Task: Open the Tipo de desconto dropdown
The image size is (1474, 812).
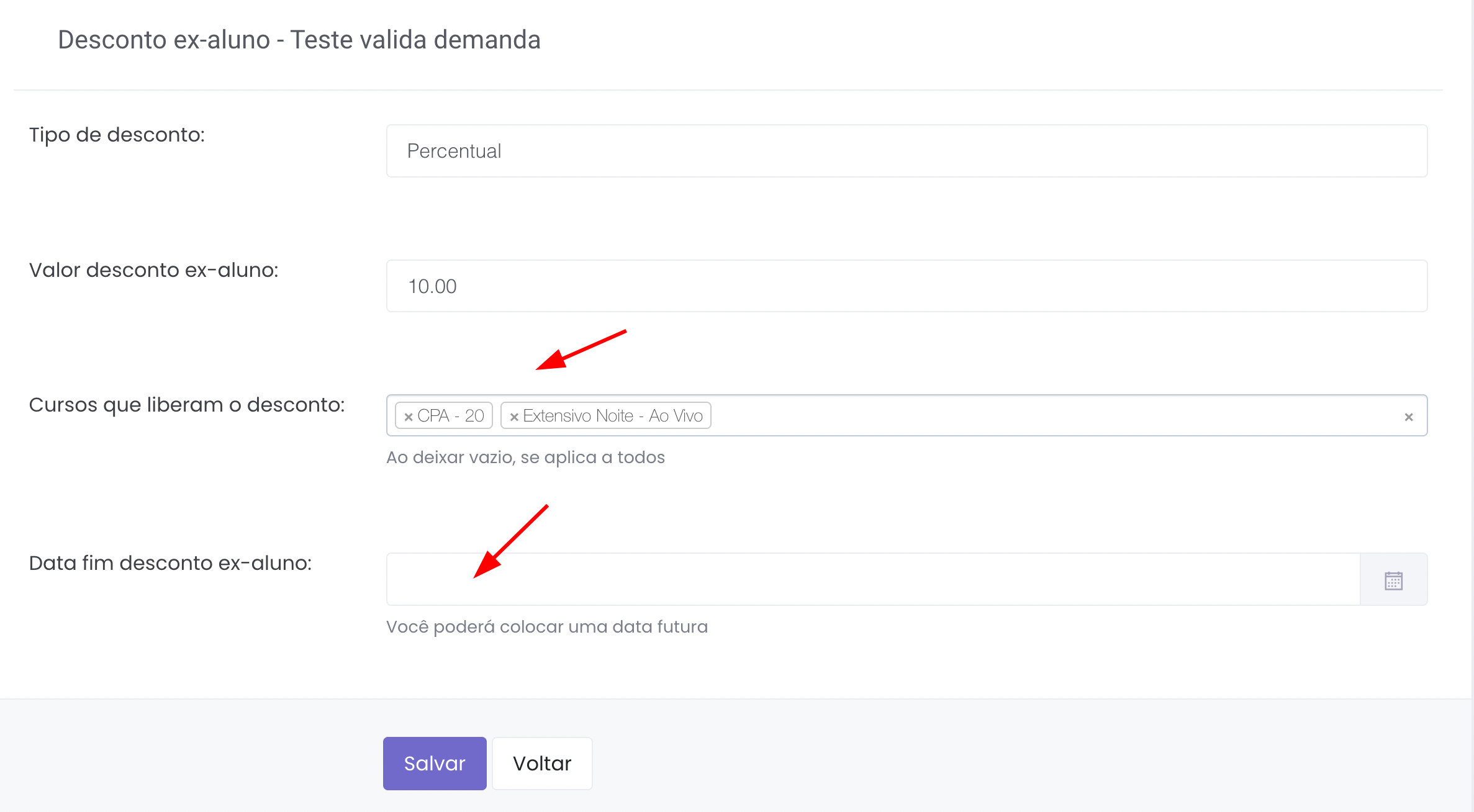Action: coord(907,151)
